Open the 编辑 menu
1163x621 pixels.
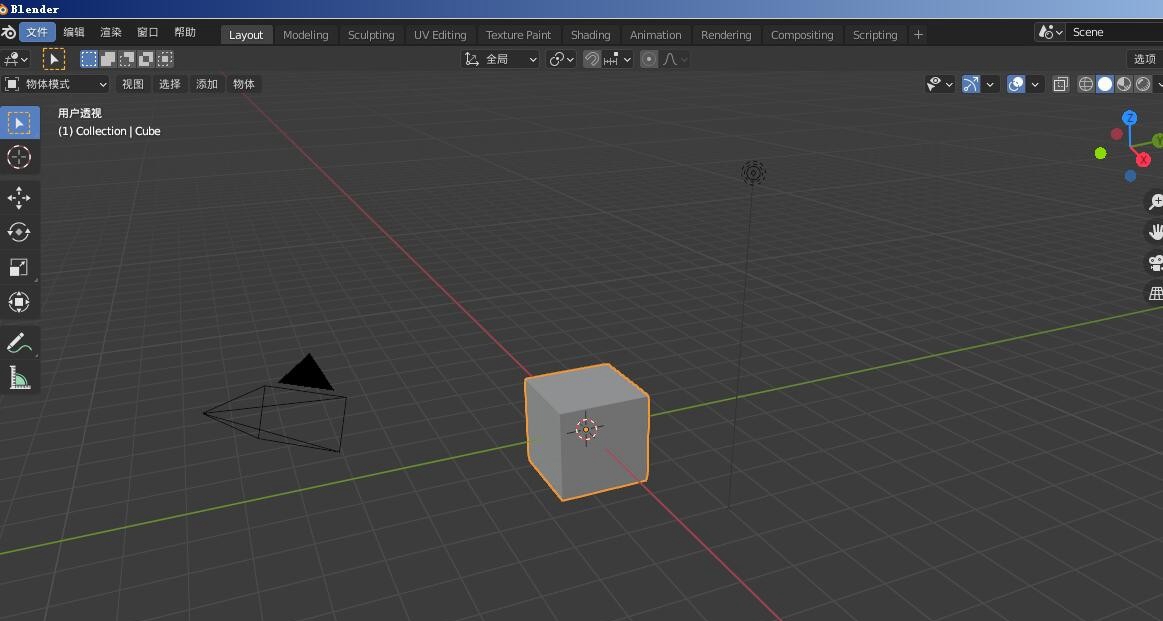[74, 33]
